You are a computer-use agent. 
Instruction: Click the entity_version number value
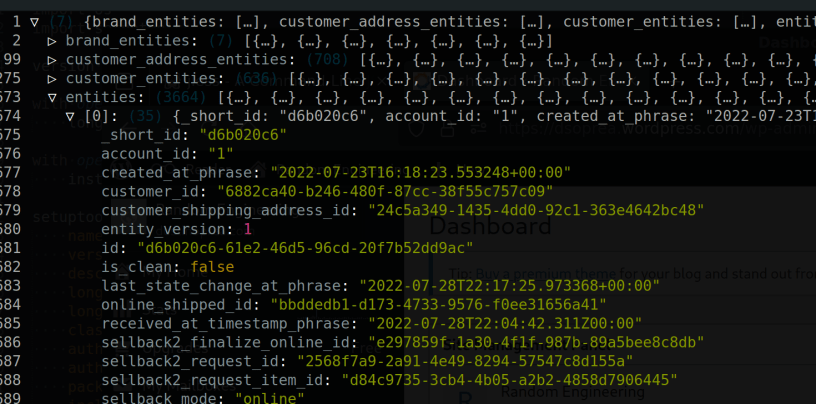click(249, 229)
